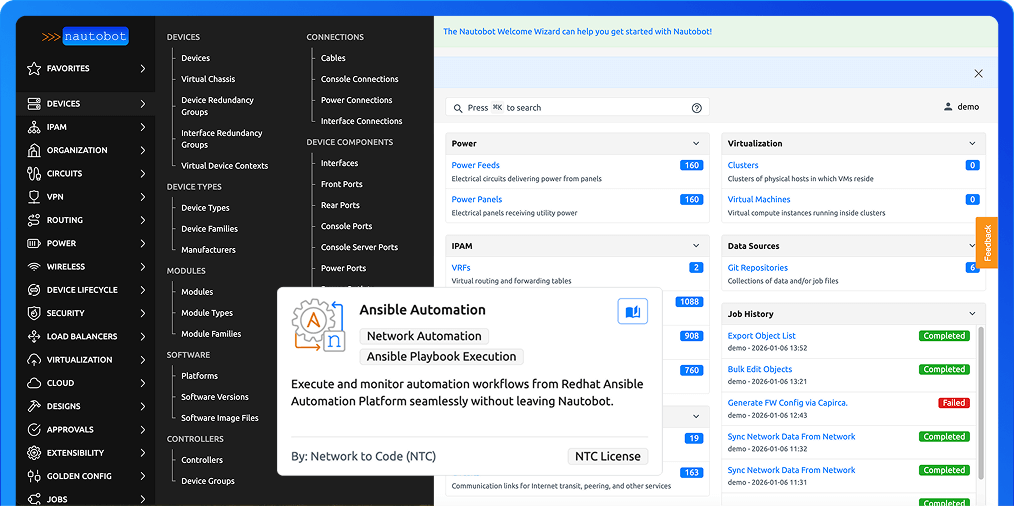Dismiss the banner with the X icon
1014x506 pixels.
point(978,73)
